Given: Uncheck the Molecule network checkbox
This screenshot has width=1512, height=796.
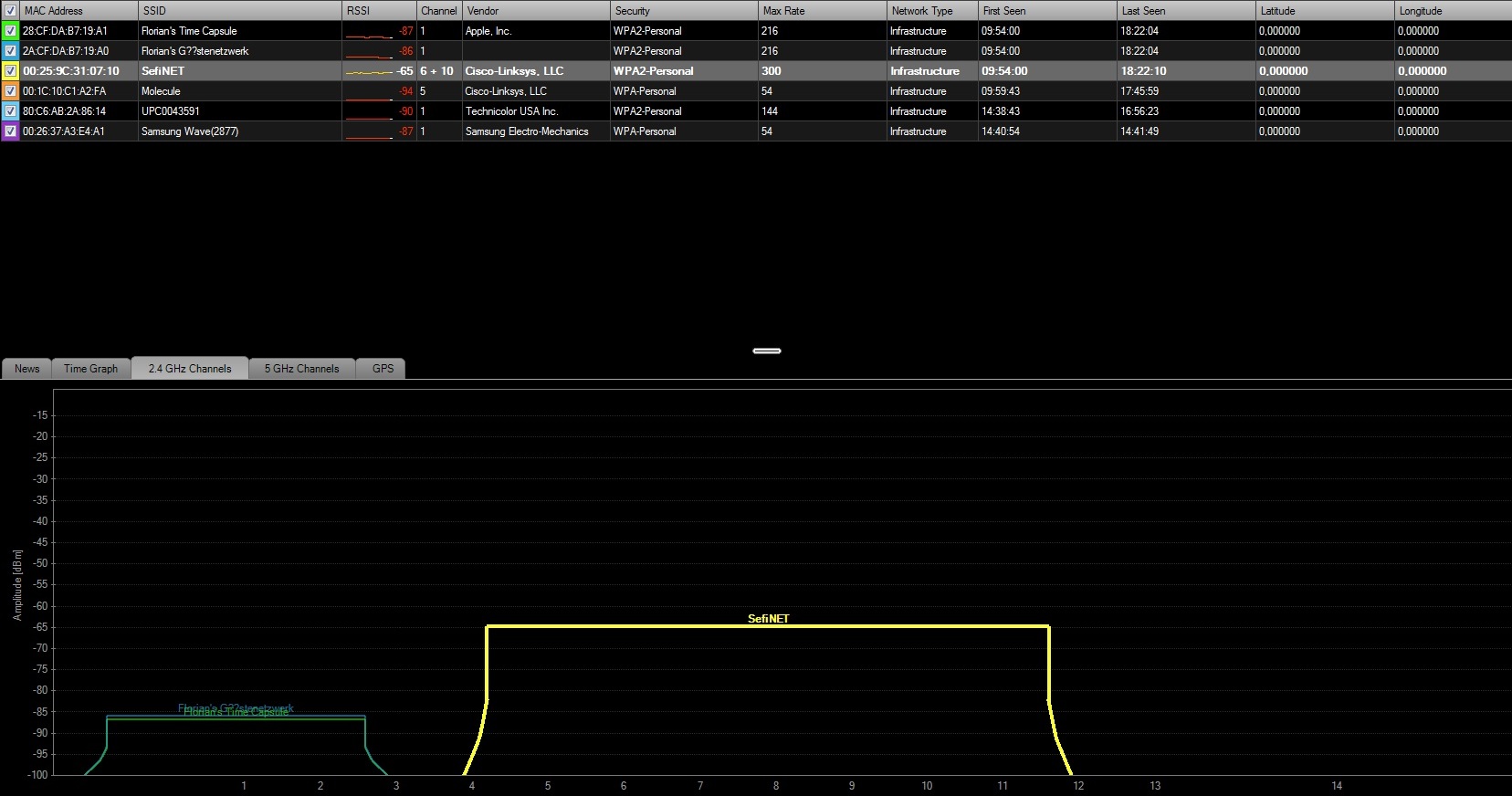Looking at the screenshot, I should coord(10,91).
